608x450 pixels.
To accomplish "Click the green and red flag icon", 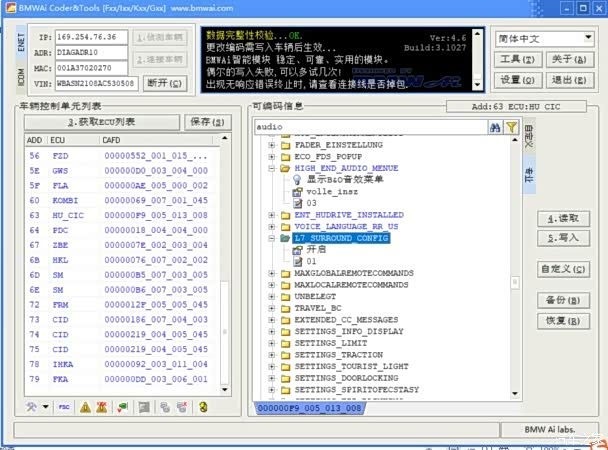I will (122, 407).
